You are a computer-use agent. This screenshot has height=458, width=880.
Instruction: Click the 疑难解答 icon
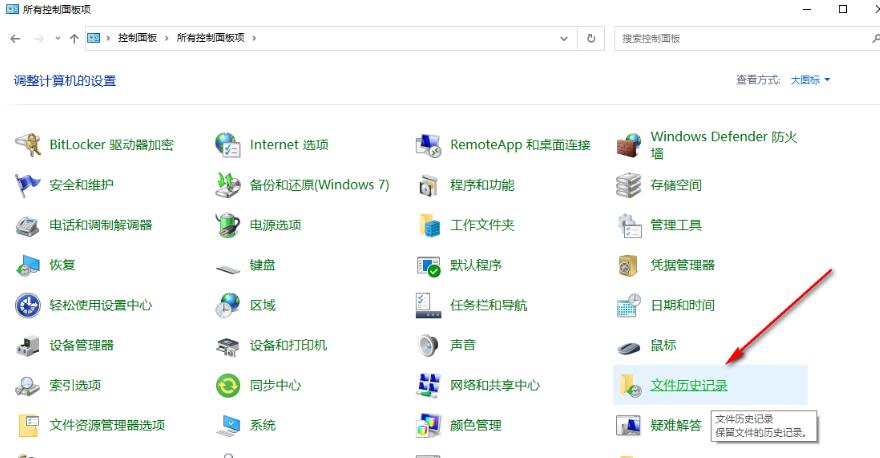coord(629,425)
